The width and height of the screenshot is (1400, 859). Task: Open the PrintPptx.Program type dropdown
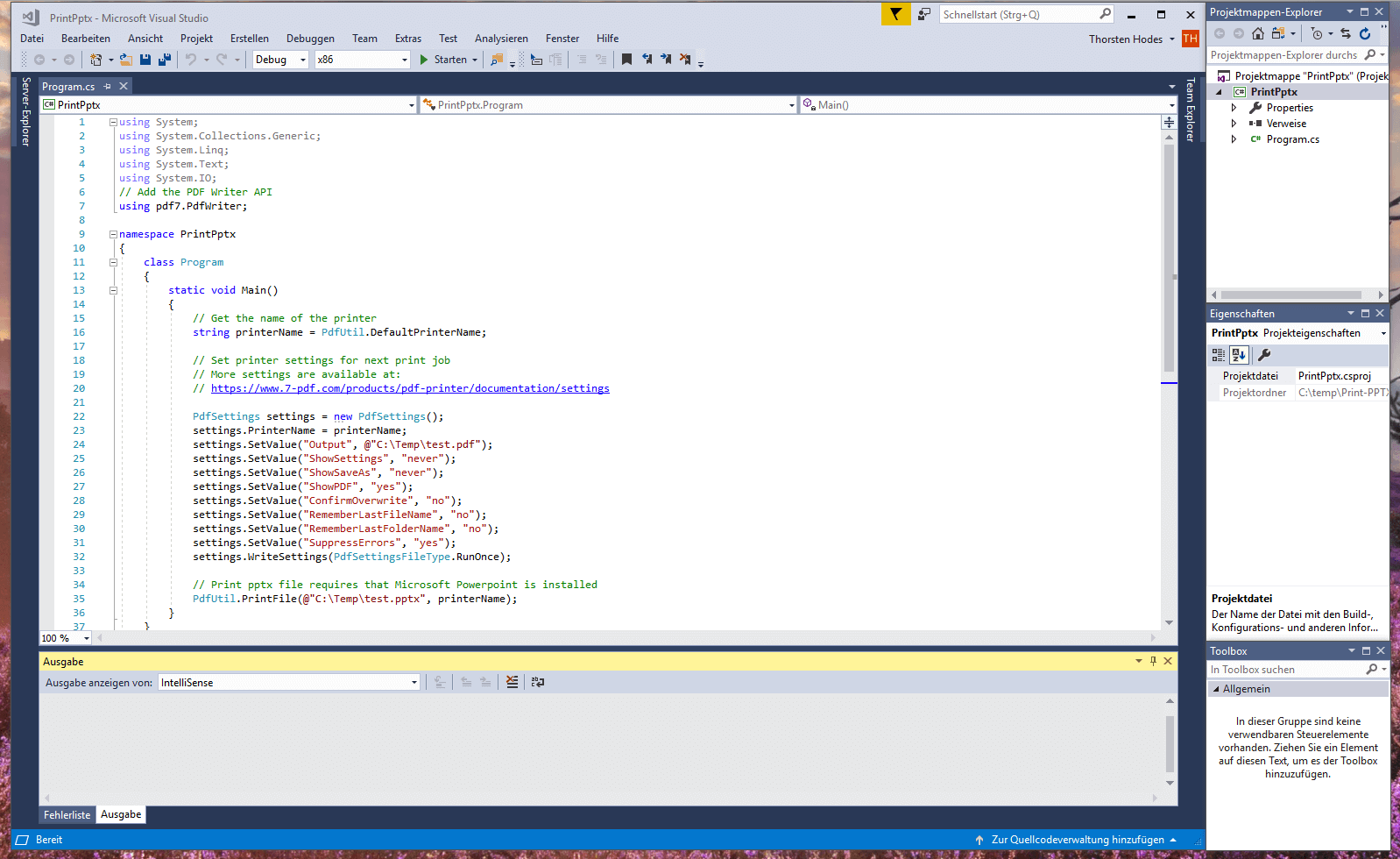[x=609, y=105]
